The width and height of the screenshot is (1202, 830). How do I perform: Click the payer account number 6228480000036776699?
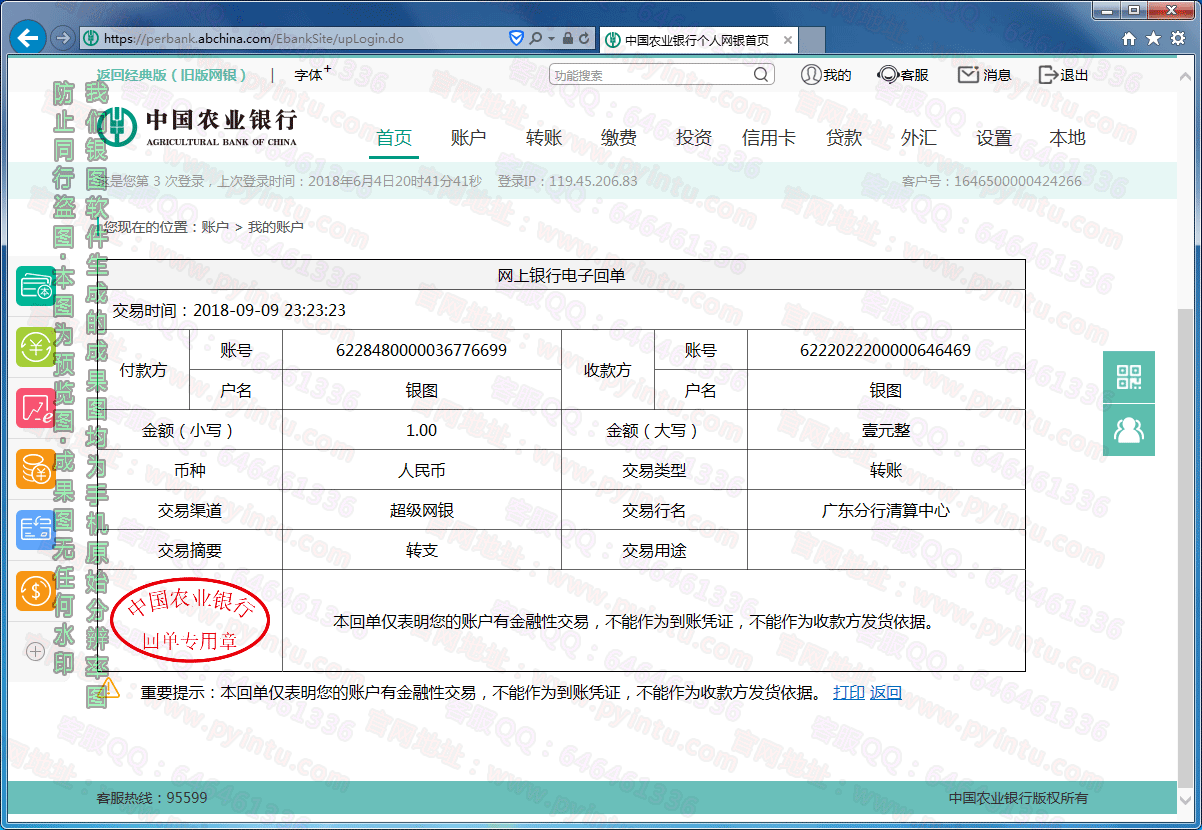click(x=421, y=350)
